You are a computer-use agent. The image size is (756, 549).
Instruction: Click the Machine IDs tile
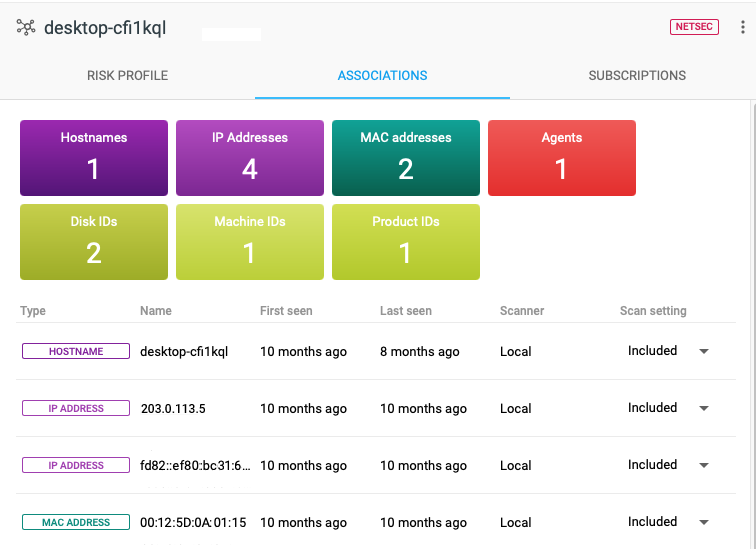coord(250,242)
